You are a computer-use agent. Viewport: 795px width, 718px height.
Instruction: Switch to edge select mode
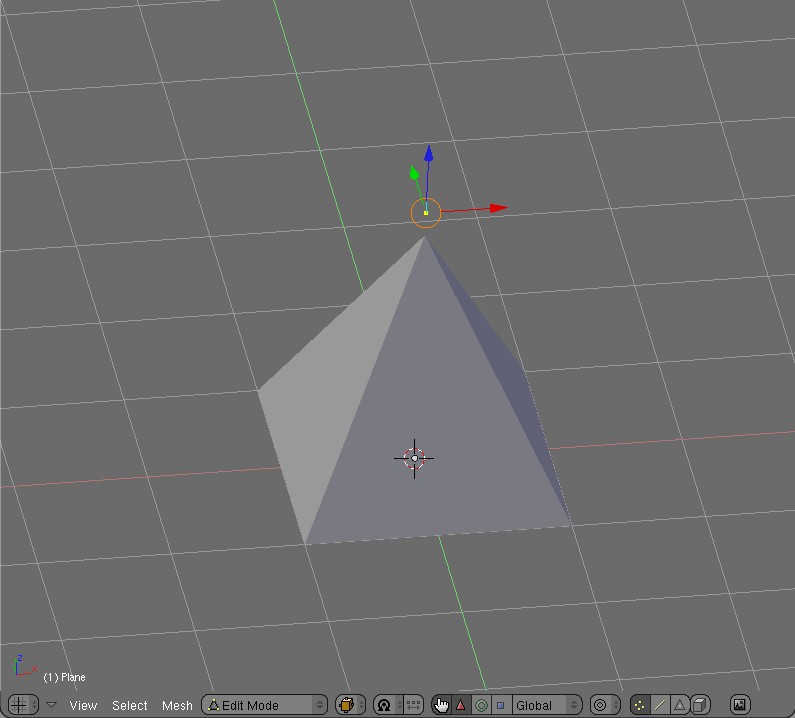click(x=660, y=705)
